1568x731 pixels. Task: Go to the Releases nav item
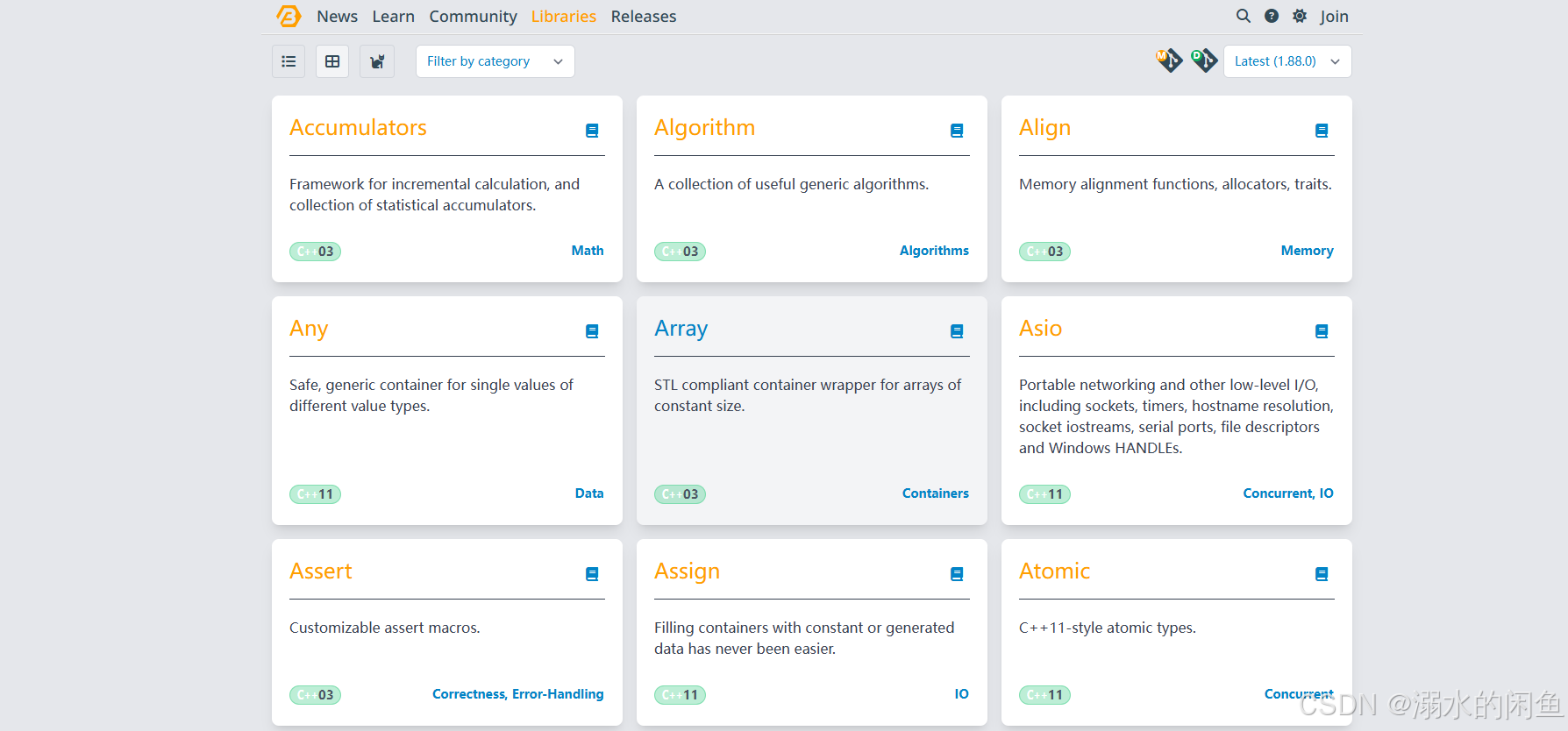(x=643, y=17)
